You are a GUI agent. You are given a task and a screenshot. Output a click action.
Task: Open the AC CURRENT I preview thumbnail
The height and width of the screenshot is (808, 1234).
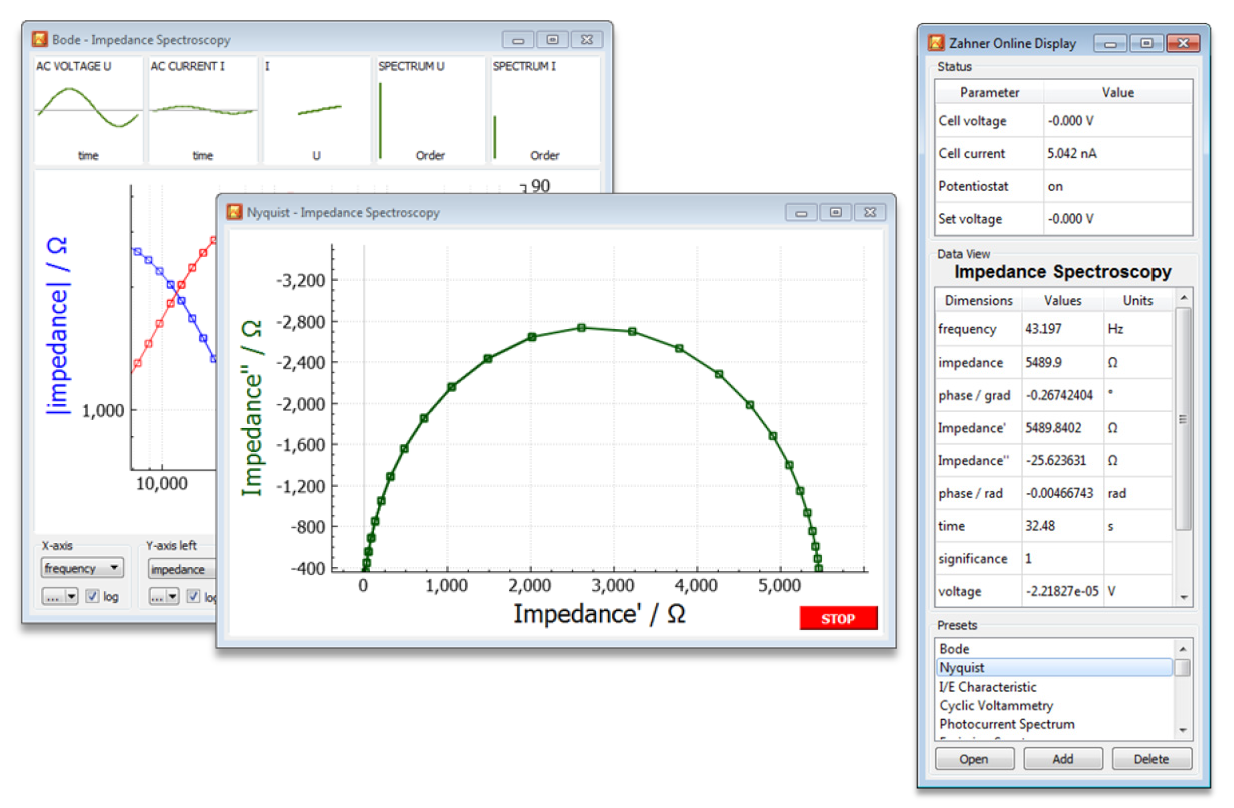pyautogui.click(x=203, y=110)
